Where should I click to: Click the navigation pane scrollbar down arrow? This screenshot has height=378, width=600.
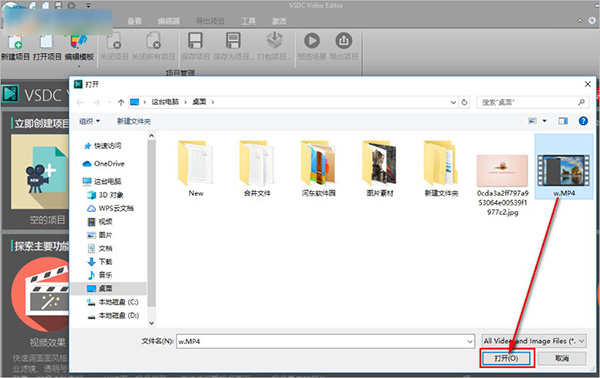(x=151, y=323)
